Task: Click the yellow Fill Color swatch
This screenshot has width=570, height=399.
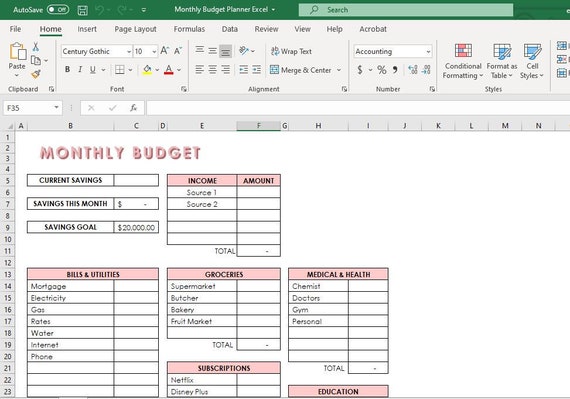Action: [147, 69]
